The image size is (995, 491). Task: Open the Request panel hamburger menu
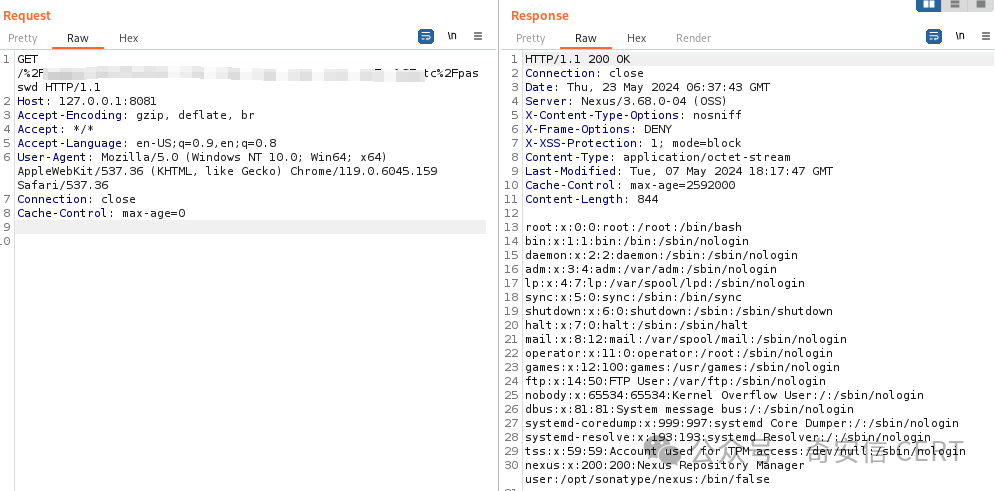pos(478,37)
